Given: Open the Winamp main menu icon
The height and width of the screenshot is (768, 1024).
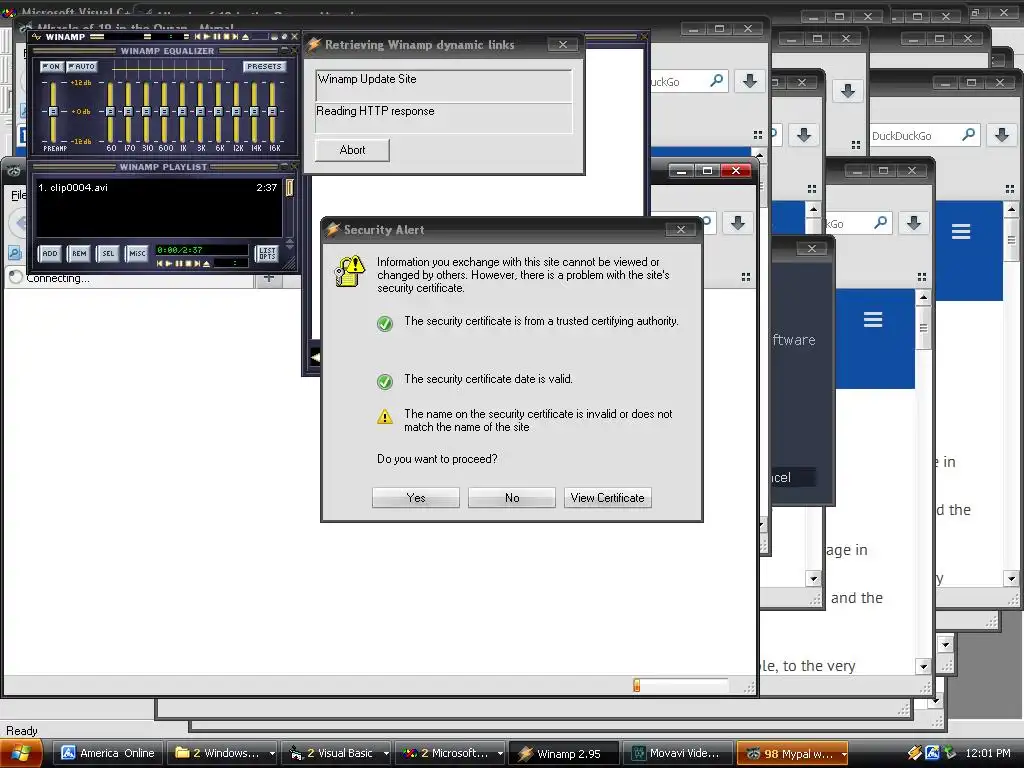Looking at the screenshot, I should 37,37.
